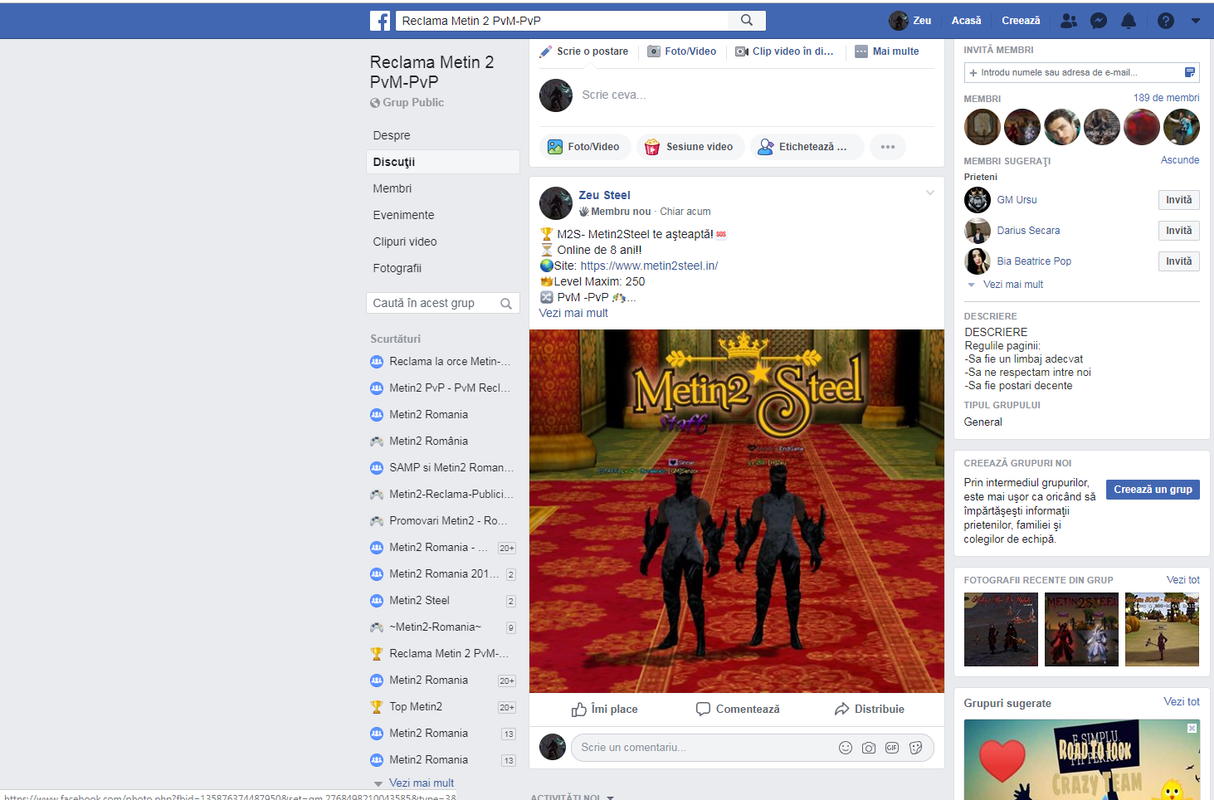
Task: Open account menu dropdown arrow
Action: 1196,21
